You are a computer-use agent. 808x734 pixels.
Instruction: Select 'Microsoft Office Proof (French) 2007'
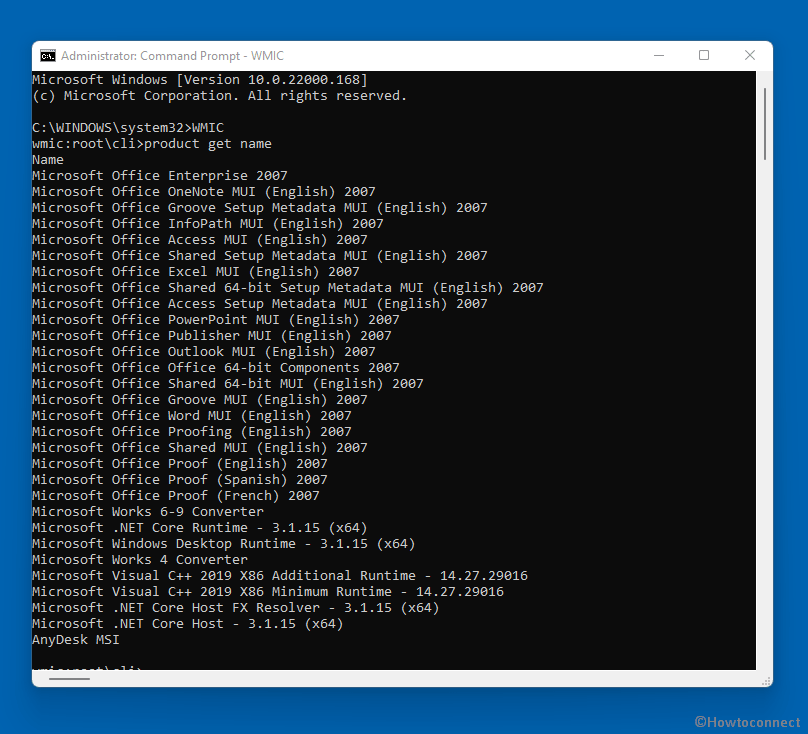coord(176,495)
